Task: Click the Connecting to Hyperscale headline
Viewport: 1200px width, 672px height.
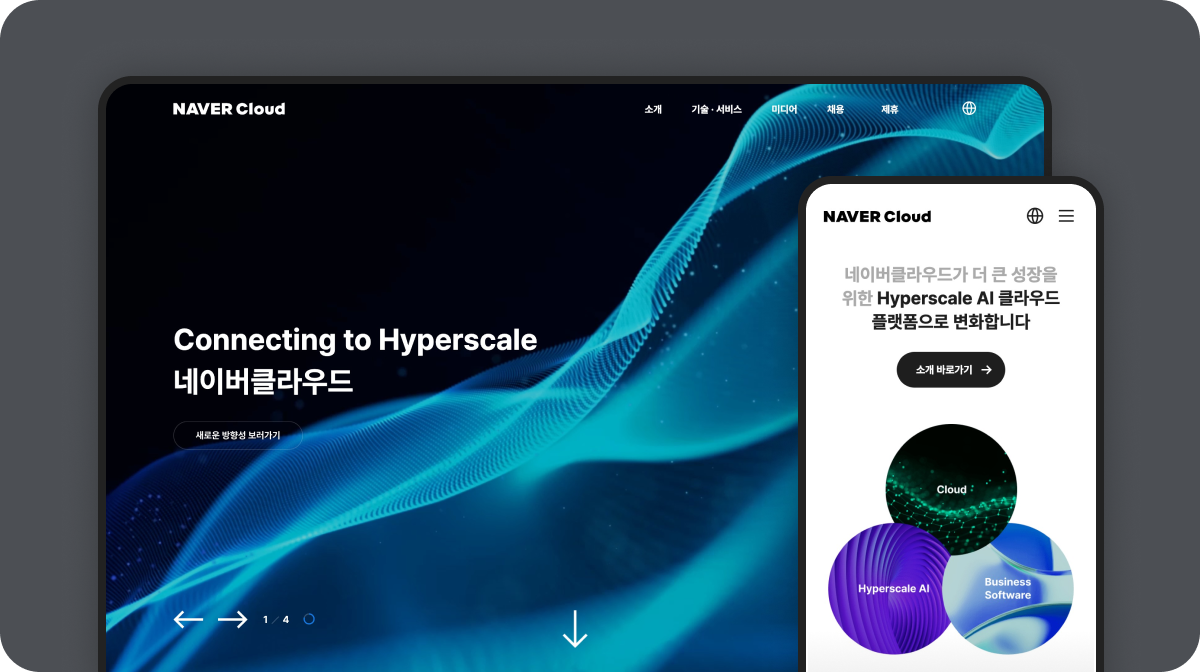Action: [355, 340]
